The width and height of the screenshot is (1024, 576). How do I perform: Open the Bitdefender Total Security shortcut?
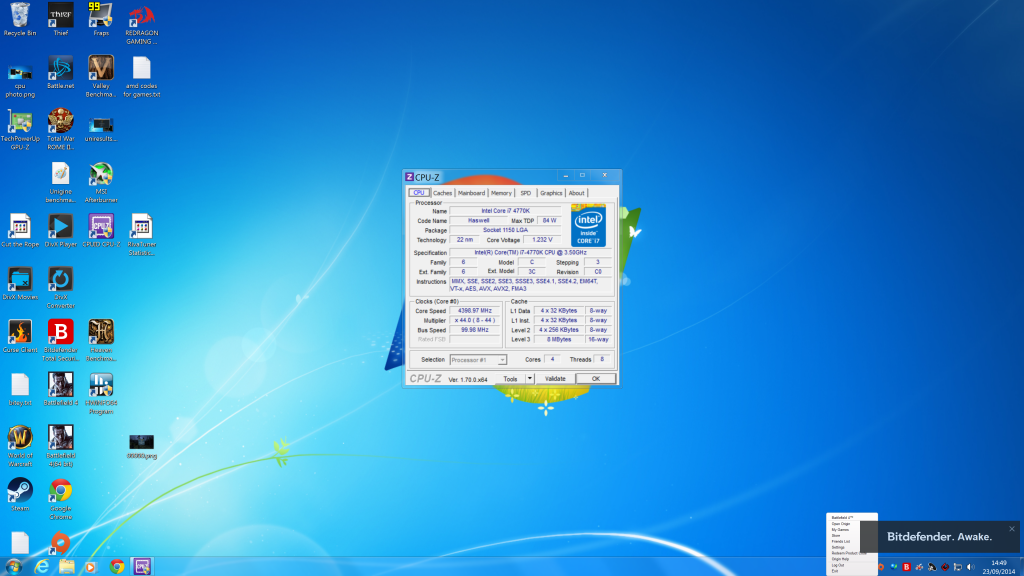click(x=60, y=332)
